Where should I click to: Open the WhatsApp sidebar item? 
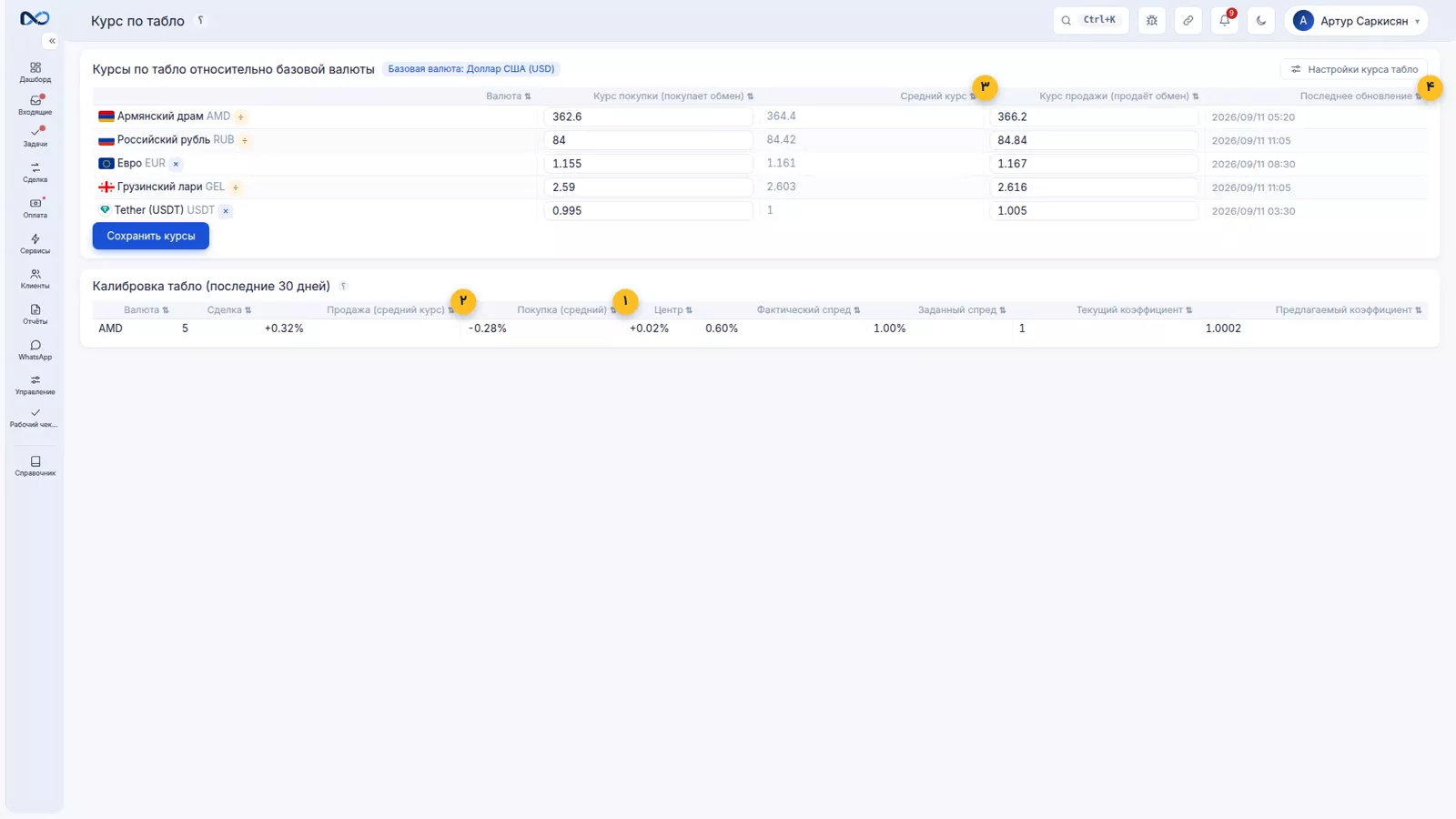(35, 350)
